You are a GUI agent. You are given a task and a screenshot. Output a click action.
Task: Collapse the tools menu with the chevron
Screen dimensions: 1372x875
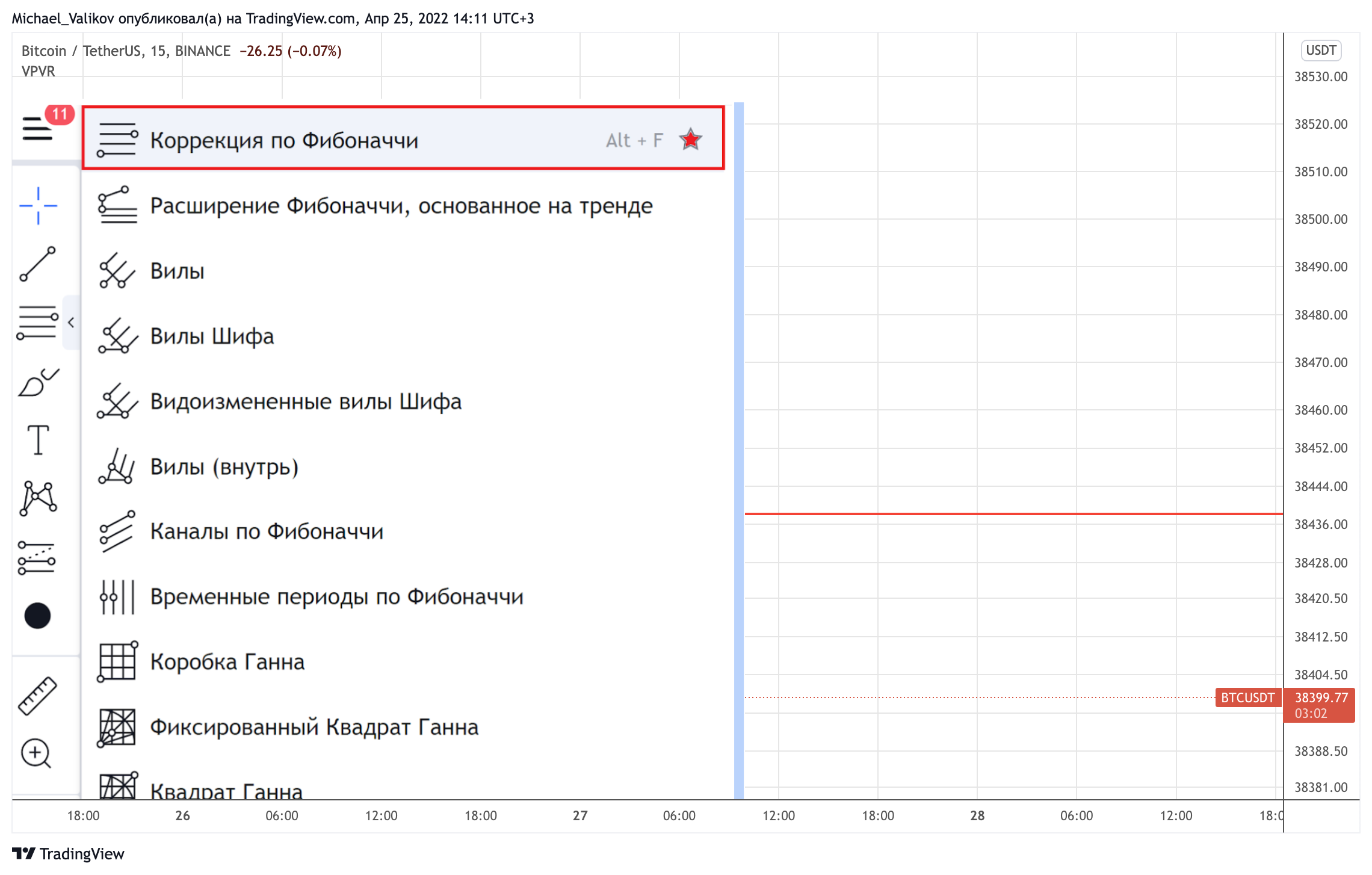point(72,322)
